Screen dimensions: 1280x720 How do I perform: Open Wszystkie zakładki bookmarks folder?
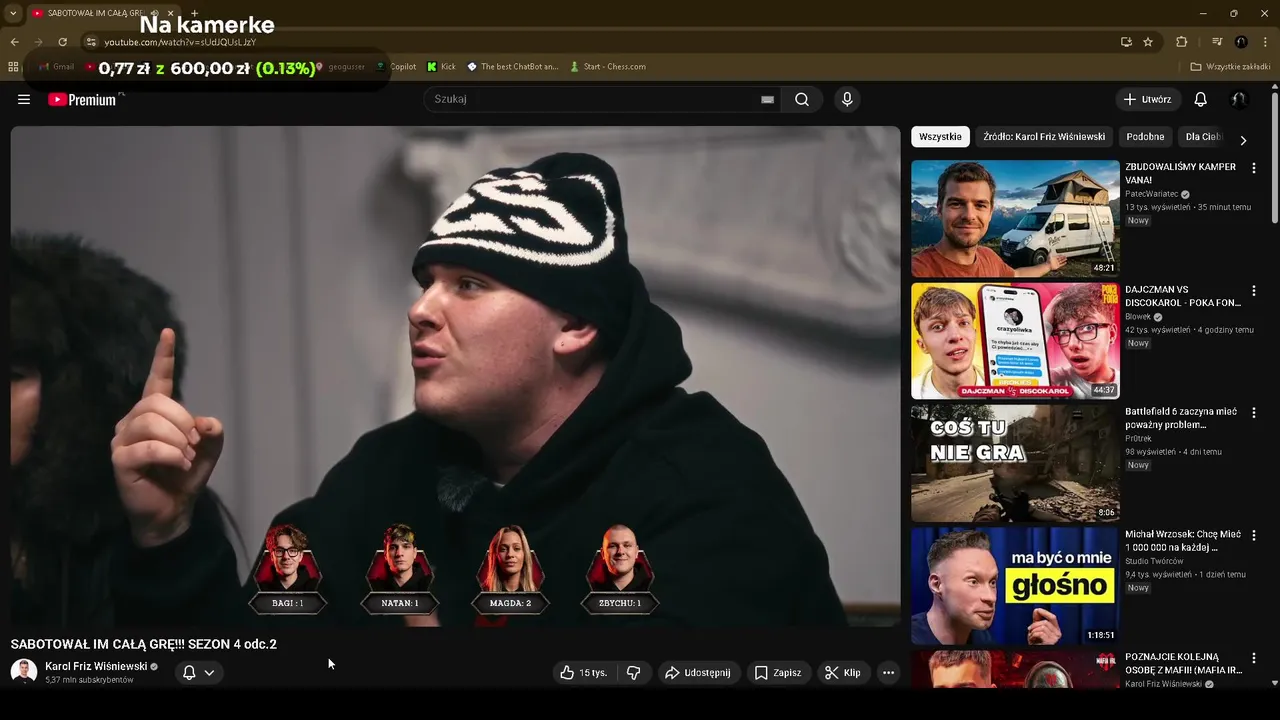click(1230, 67)
